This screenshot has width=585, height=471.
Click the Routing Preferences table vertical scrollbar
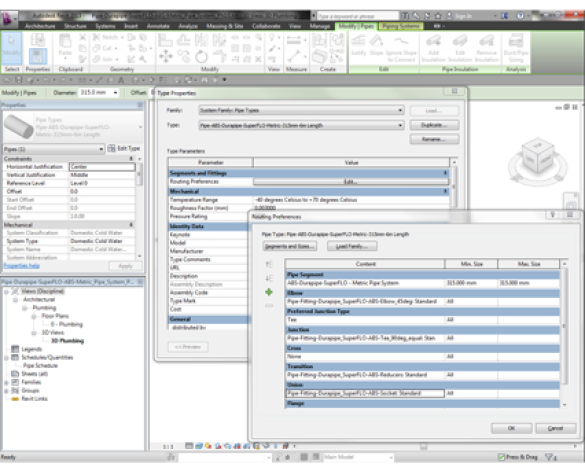[x=564, y=334]
